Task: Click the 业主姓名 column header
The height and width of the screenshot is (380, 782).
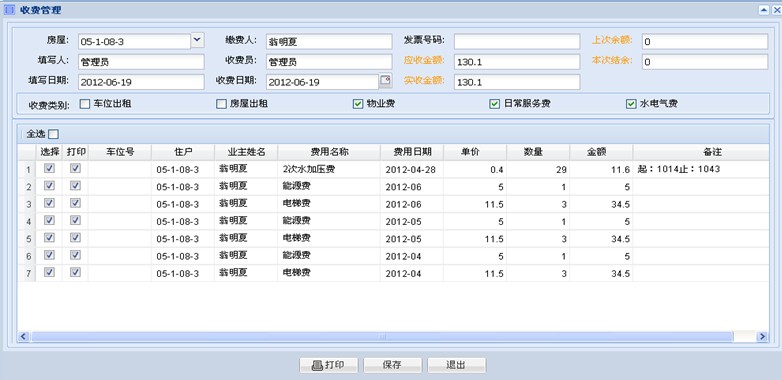Action: tap(246, 152)
